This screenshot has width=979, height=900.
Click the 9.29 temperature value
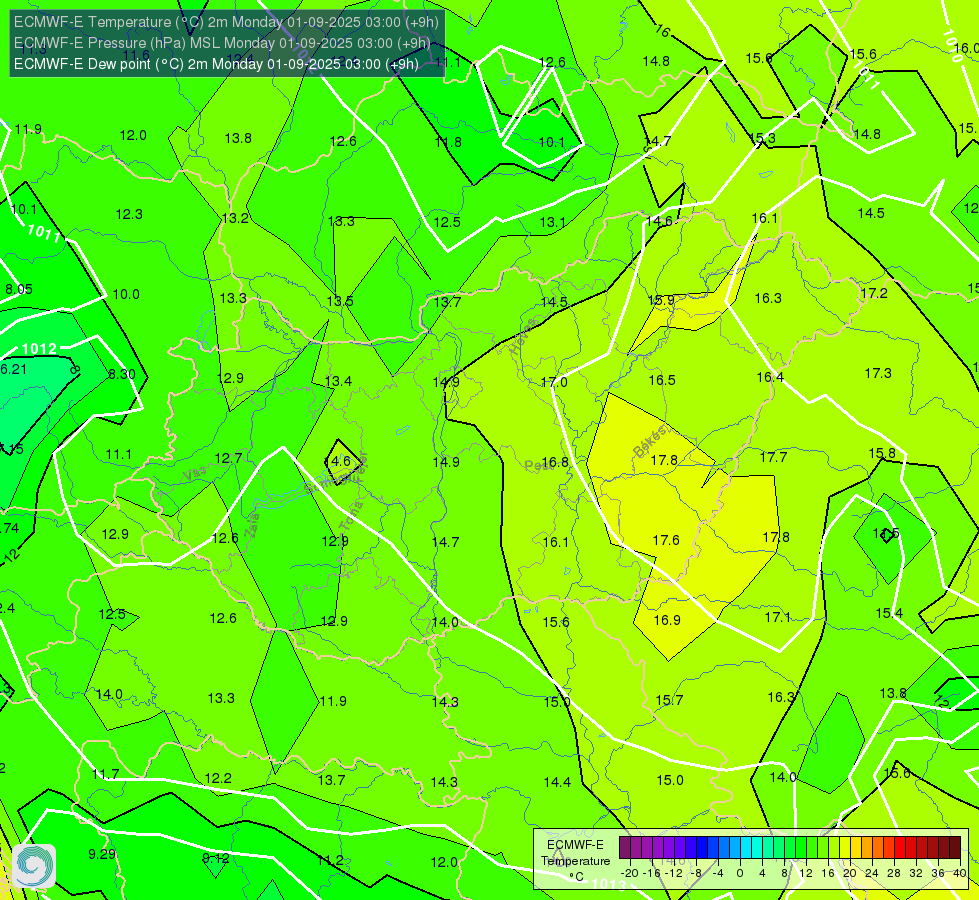(x=102, y=854)
